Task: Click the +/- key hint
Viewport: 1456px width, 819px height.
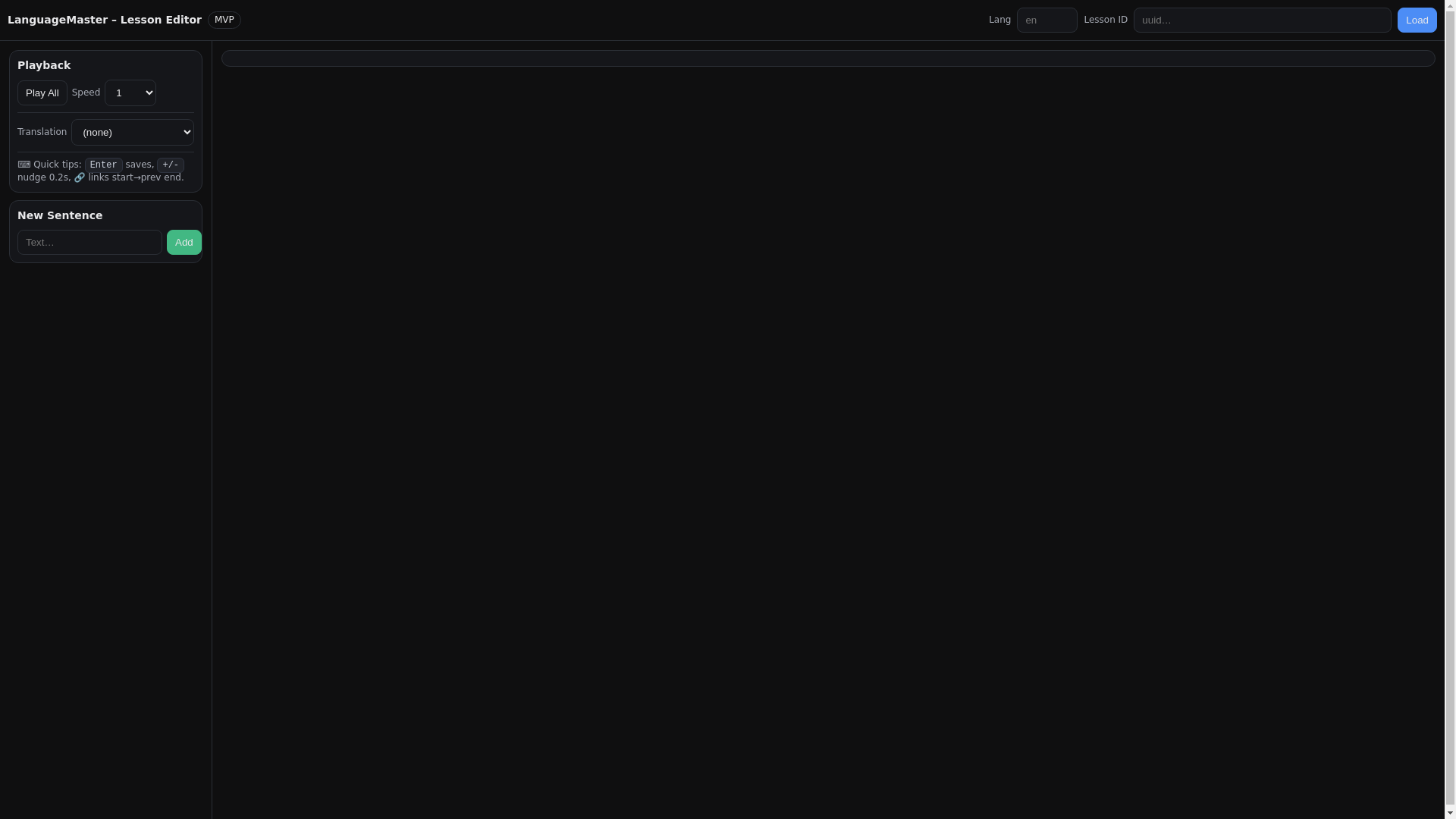Action: tap(171, 165)
